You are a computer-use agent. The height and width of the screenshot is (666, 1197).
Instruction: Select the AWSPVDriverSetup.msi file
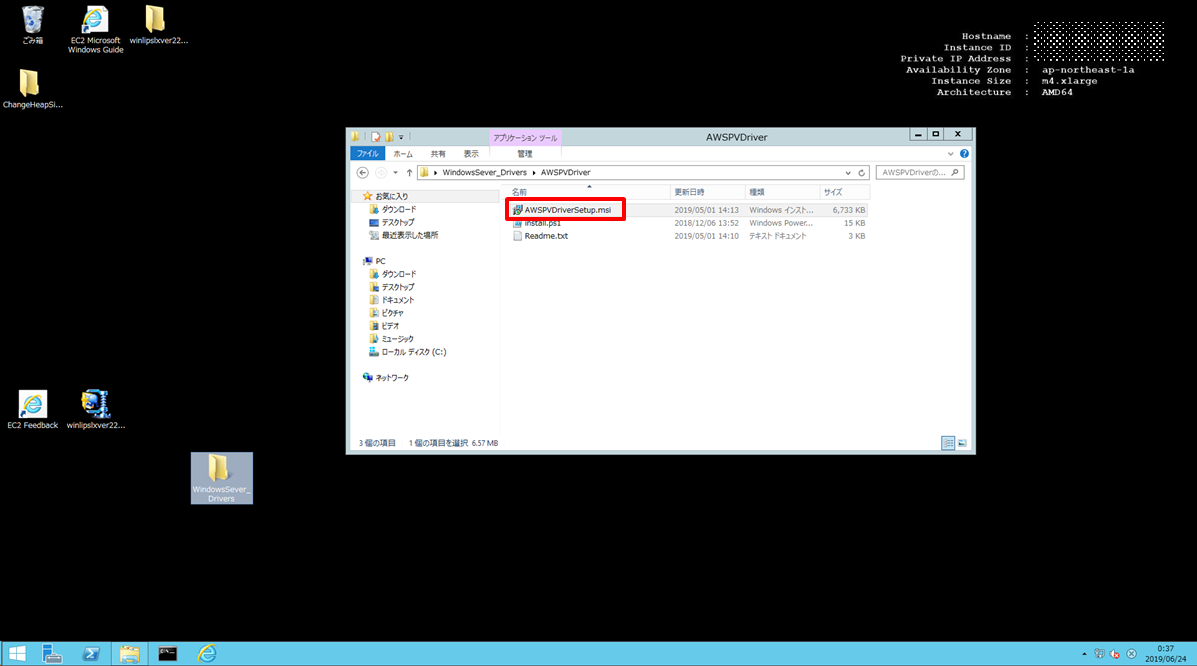coord(567,210)
